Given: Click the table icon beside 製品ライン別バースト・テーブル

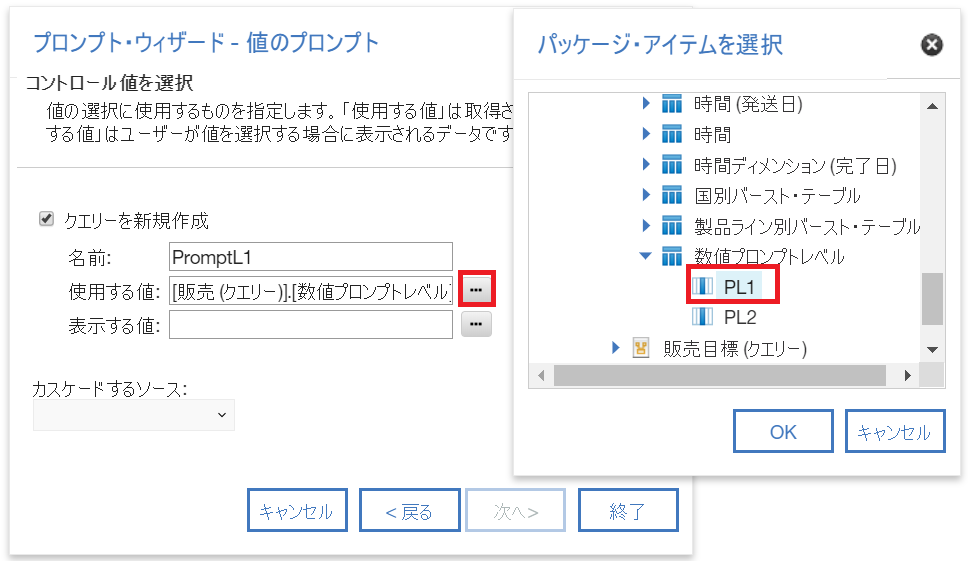Looking at the screenshot, I should click(x=672, y=226).
